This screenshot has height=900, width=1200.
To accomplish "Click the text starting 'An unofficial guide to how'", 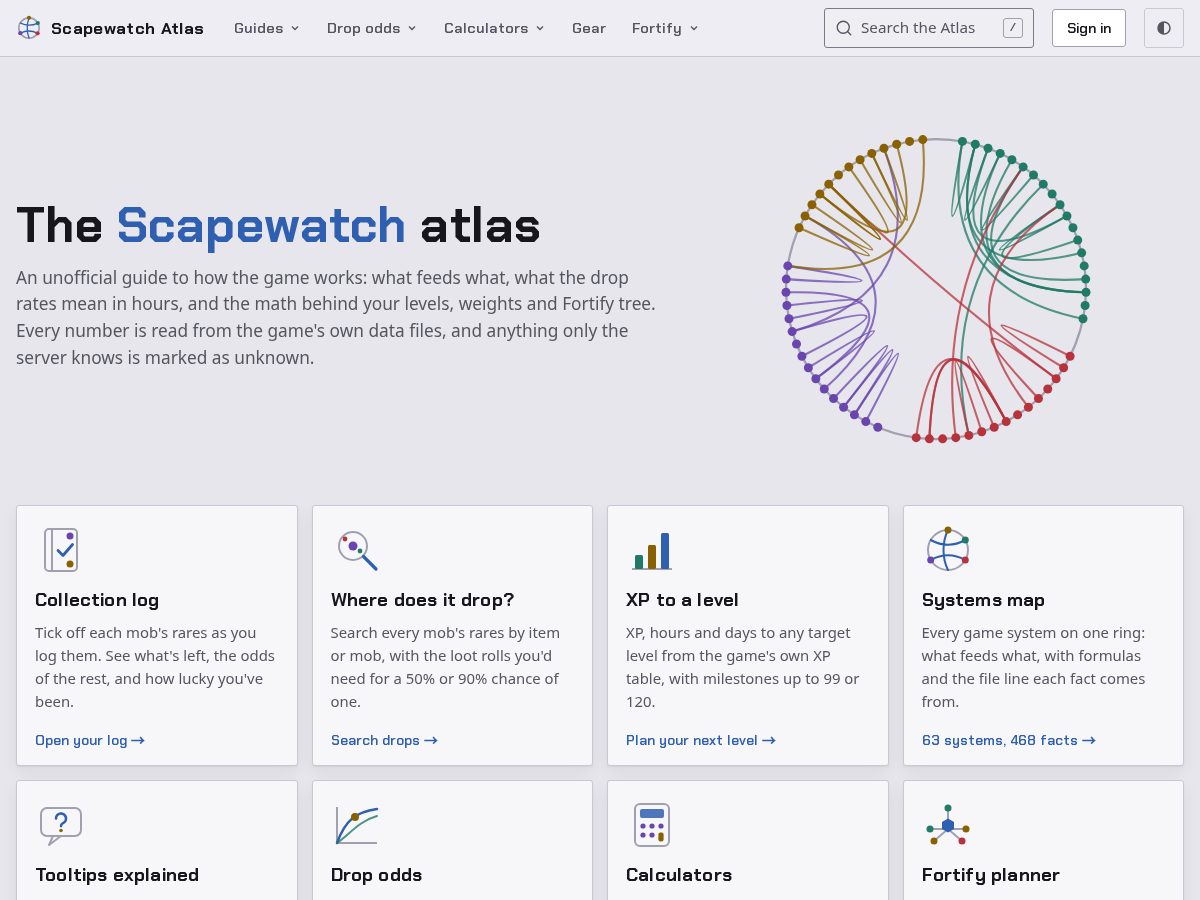I will [336, 317].
